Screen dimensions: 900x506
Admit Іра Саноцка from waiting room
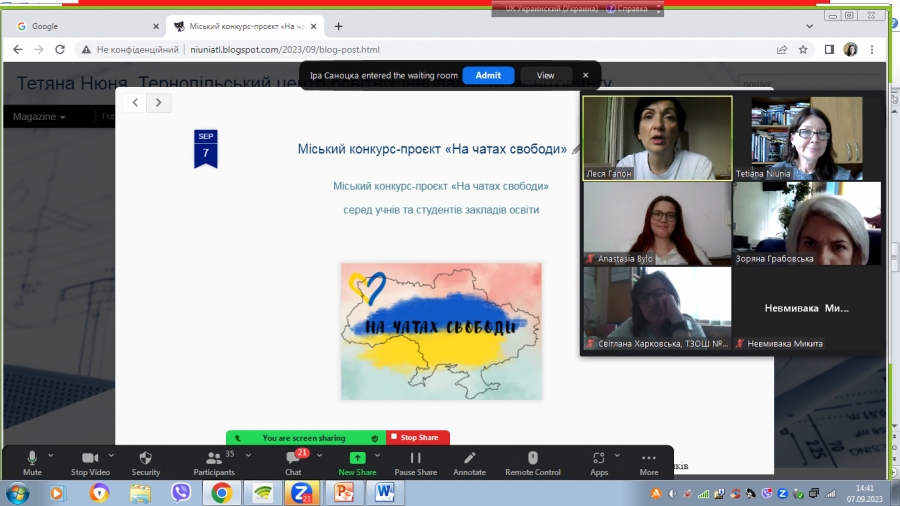point(488,75)
